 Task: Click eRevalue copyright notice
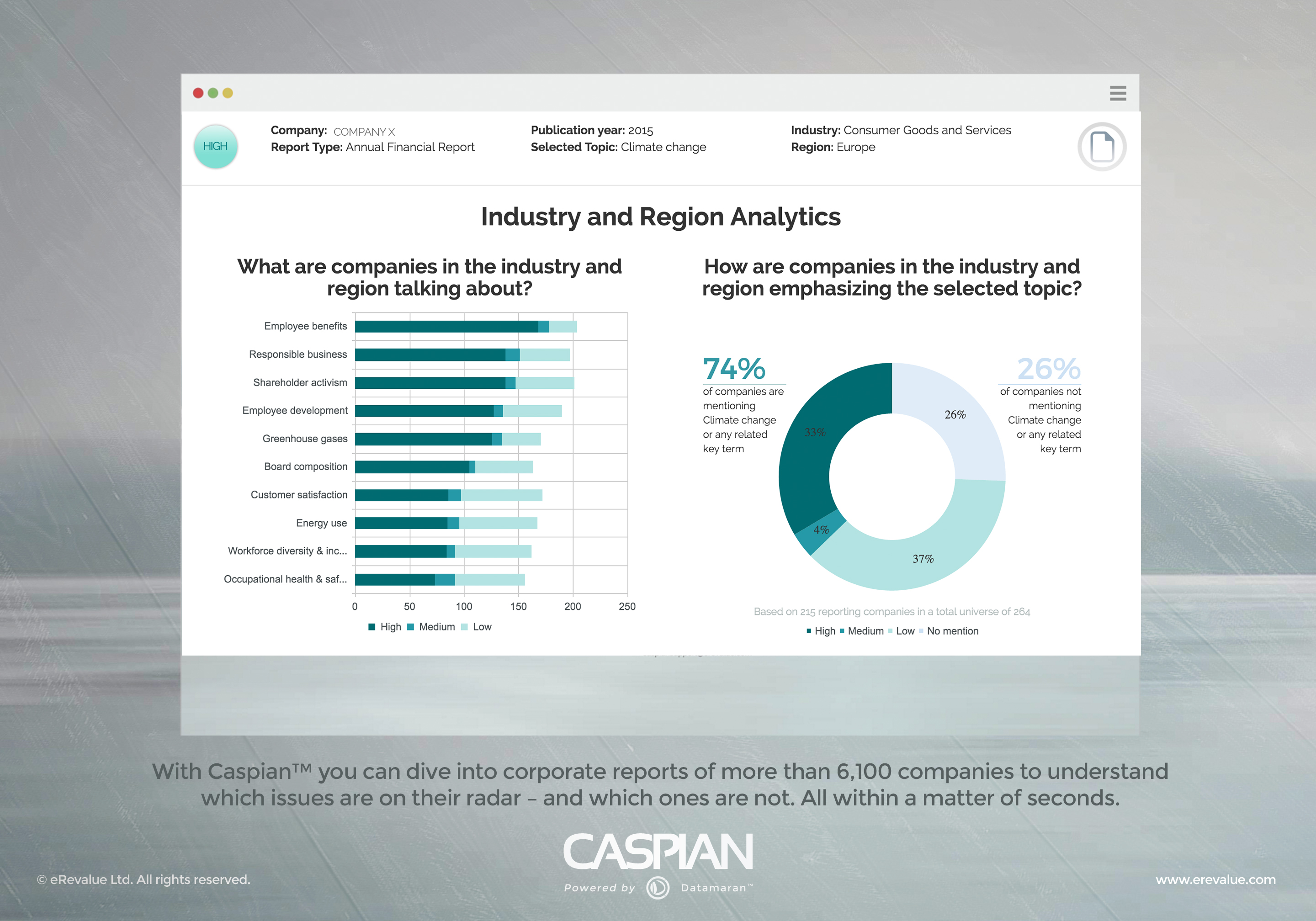click(144, 879)
